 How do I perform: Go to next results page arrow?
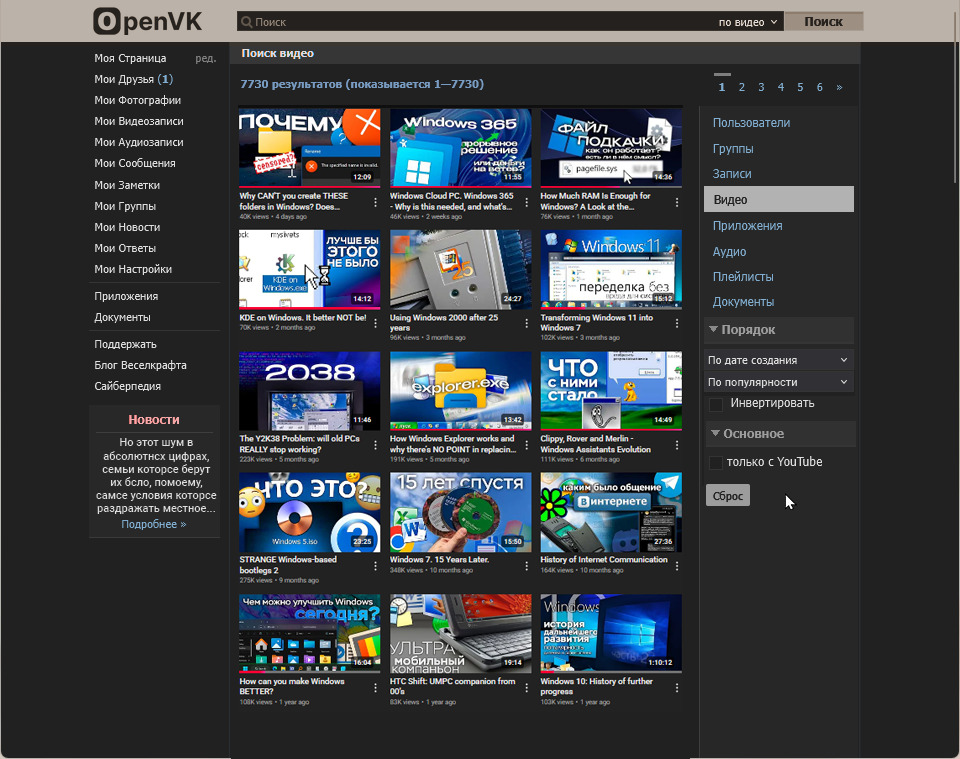tap(839, 88)
